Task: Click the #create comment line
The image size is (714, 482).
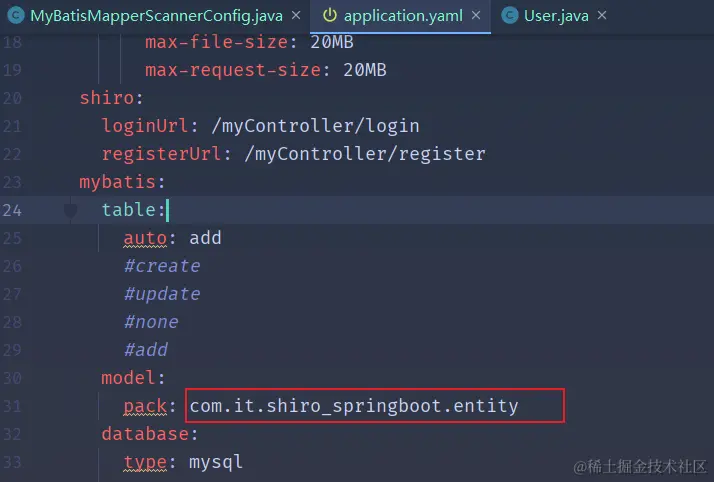Action: (x=162, y=266)
